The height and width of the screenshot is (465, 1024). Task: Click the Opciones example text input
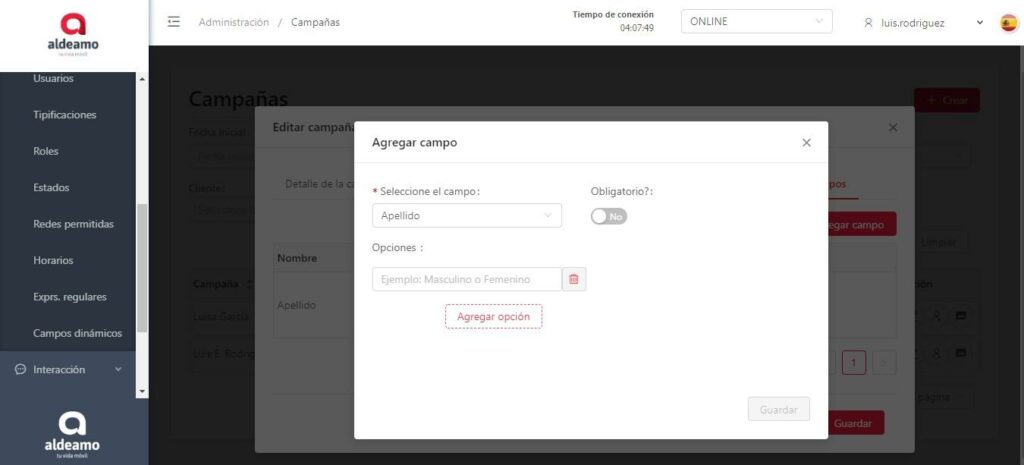pos(466,279)
